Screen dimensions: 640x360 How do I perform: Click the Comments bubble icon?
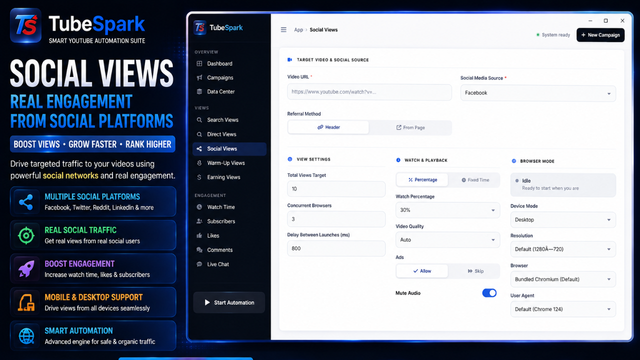point(199,250)
